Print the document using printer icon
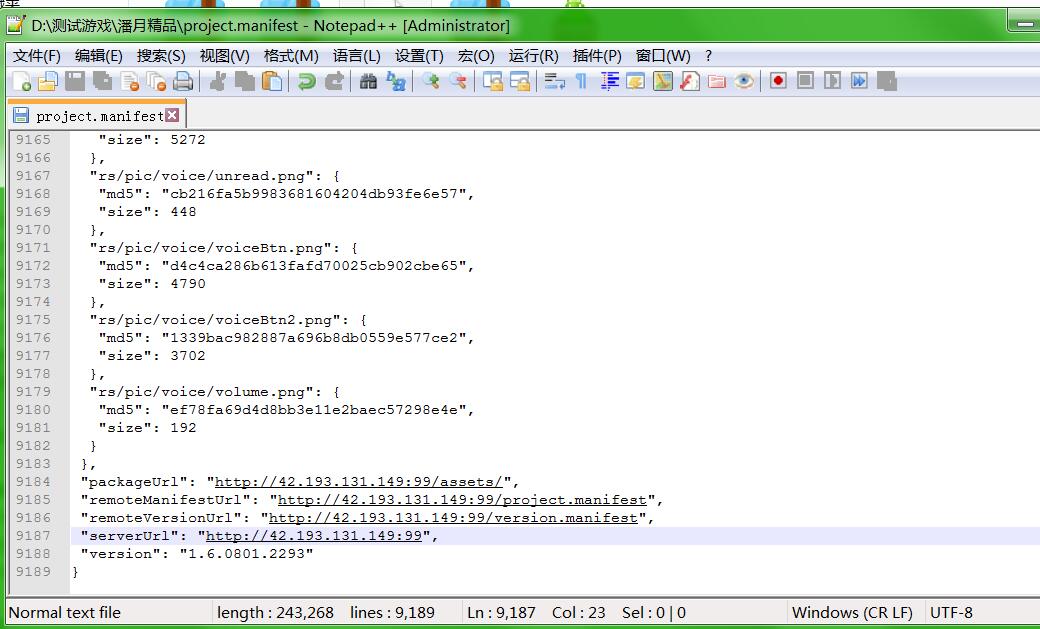The width and height of the screenshot is (1040, 629). point(183,82)
